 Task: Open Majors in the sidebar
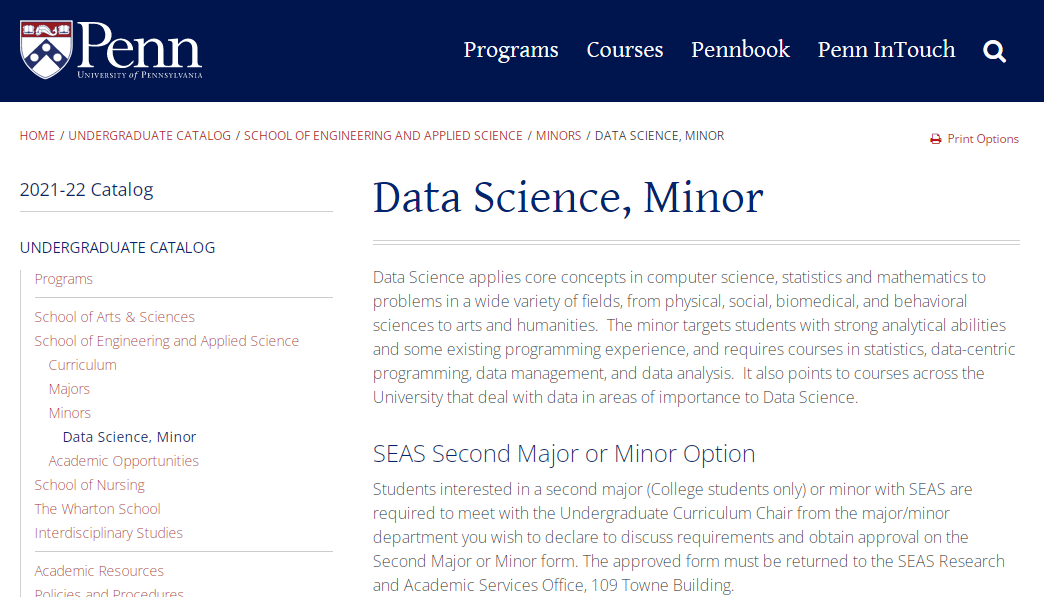coord(69,389)
